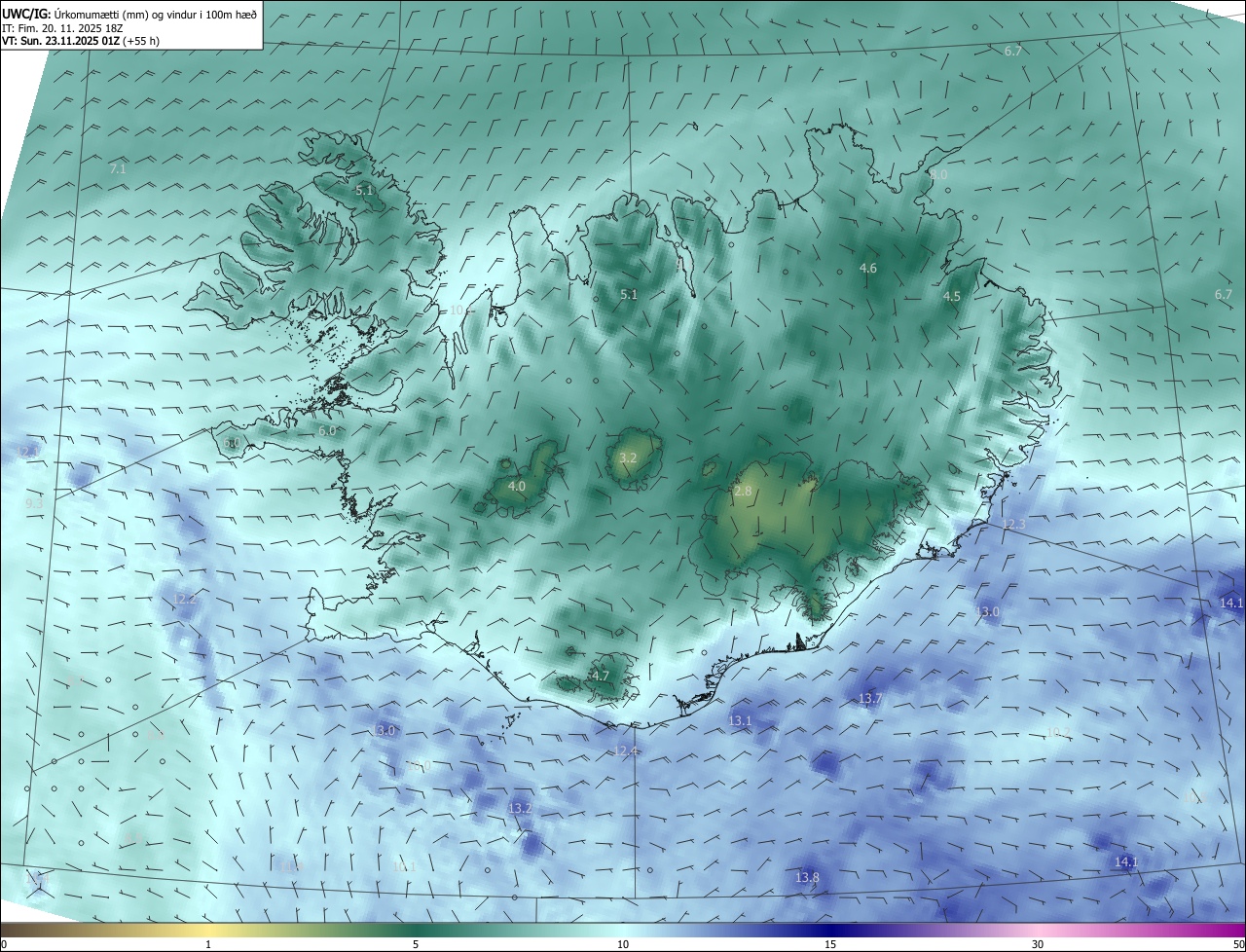The width and height of the screenshot is (1246, 952).
Task: Click the 12.2 value on the map
Action: [x=187, y=599]
